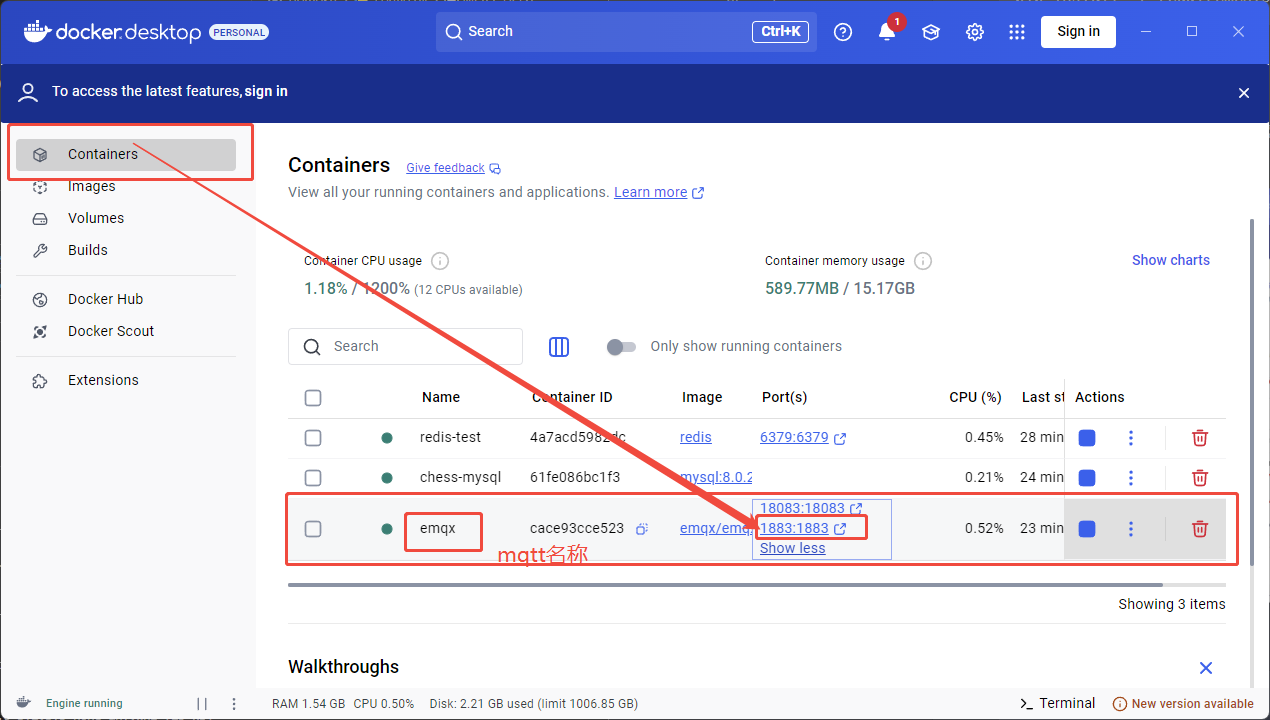Focus the top Search bar
Viewport: 1270px width, 720px height.
coord(626,32)
